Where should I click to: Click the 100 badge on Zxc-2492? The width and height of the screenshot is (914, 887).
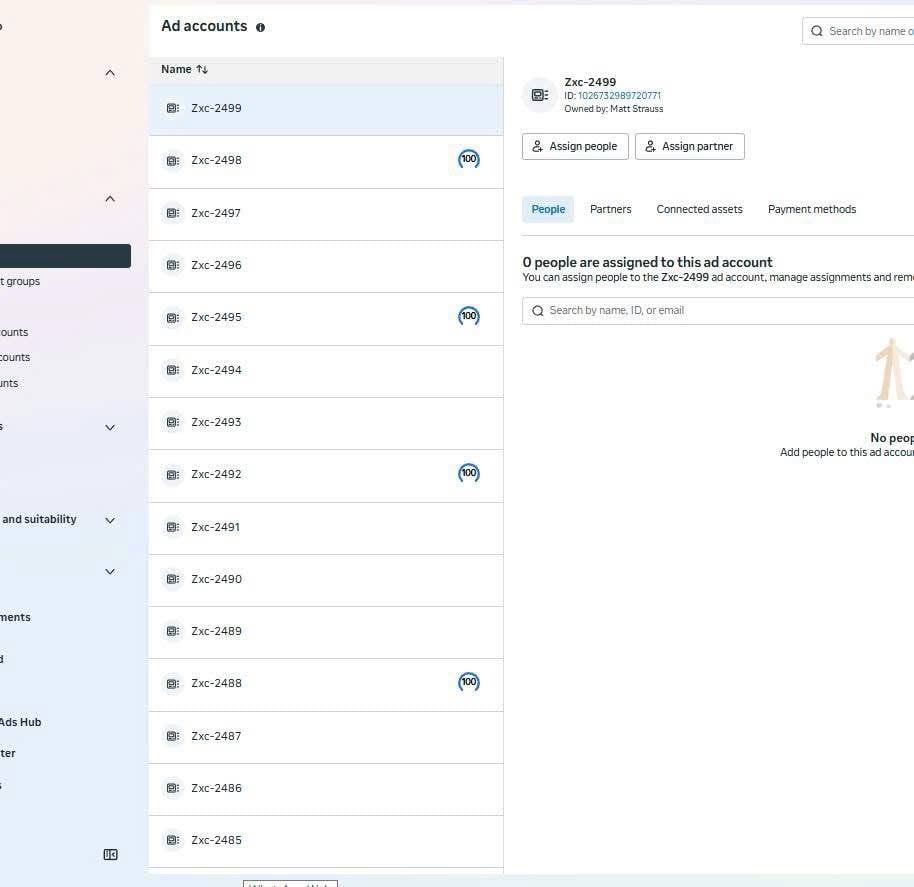click(x=469, y=473)
